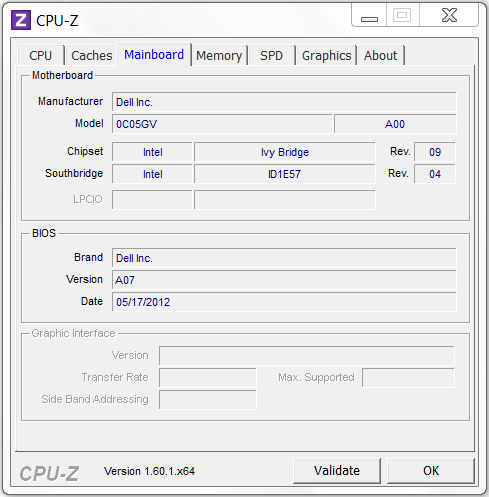Click the empty Side Band Addressing field
Screen dimensions: 489x497
(208, 399)
